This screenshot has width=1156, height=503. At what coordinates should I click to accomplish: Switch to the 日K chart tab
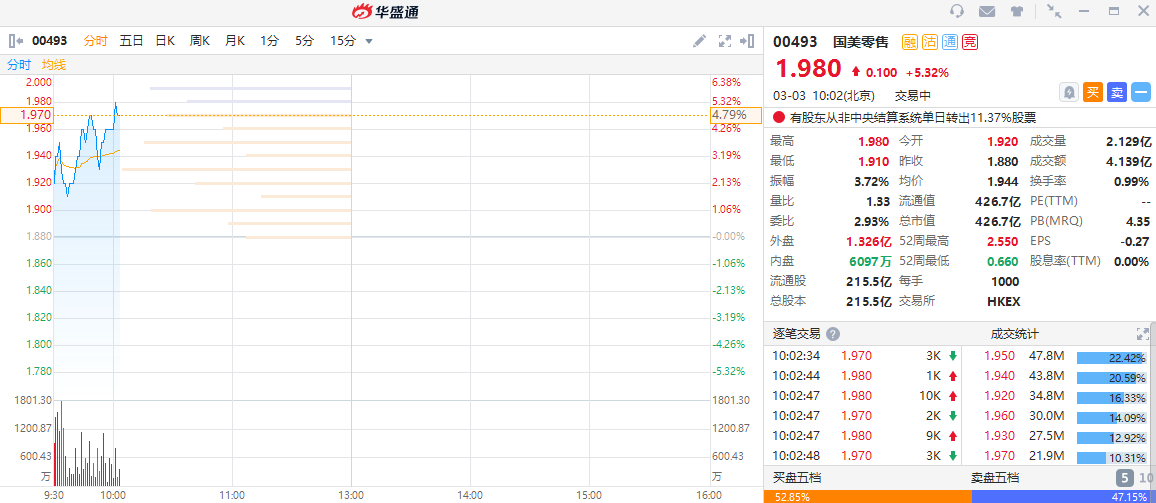pos(165,41)
